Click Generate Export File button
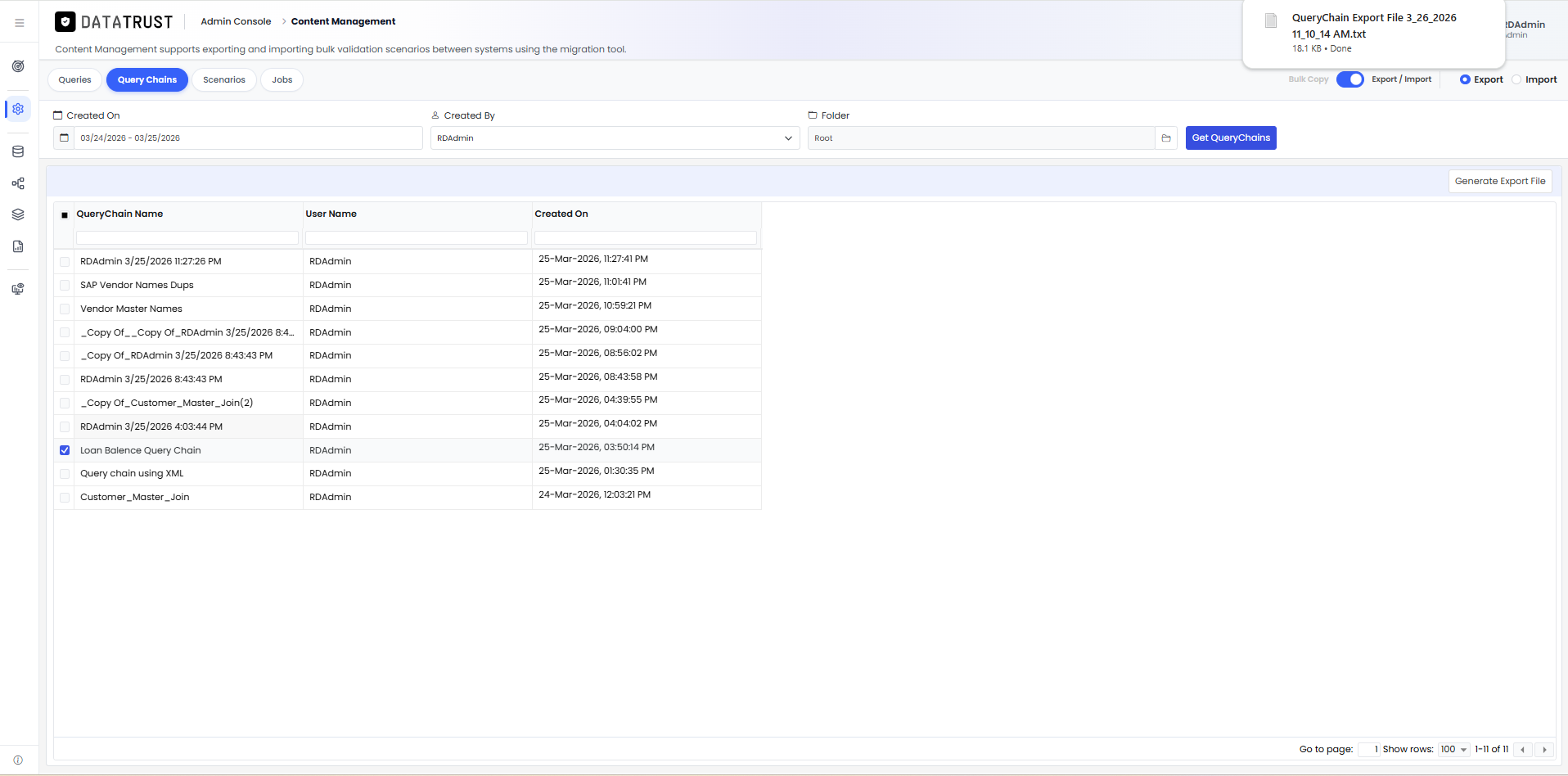Image resolution: width=1568 pixels, height=776 pixels. [x=1500, y=181]
